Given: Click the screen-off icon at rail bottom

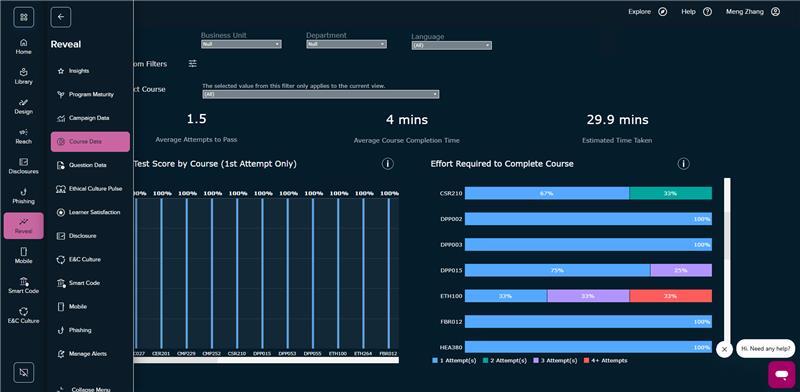Looking at the screenshot, I should tap(23, 373).
